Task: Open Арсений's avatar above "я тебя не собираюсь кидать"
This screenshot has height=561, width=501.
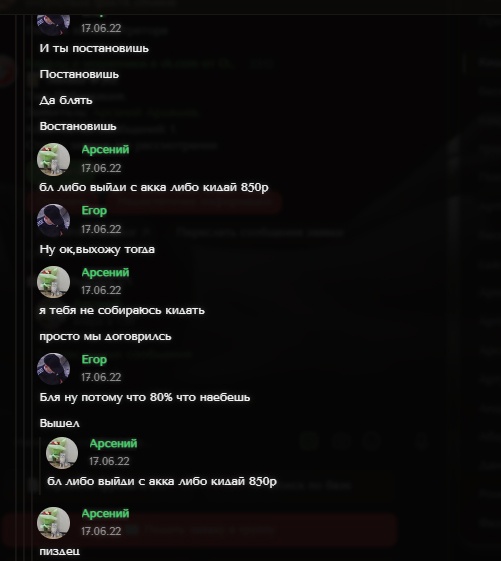Action: (53, 282)
